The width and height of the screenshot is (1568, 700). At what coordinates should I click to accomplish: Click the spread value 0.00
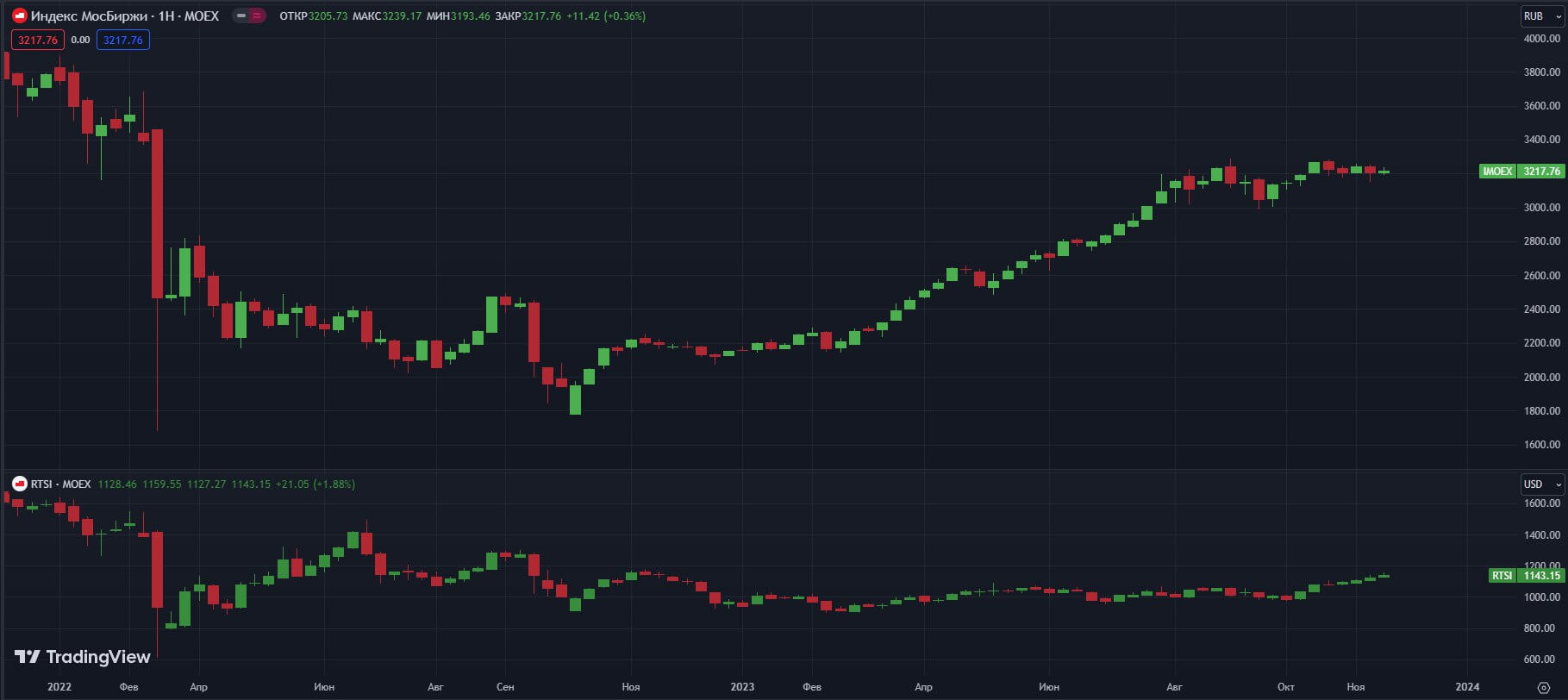(x=80, y=40)
